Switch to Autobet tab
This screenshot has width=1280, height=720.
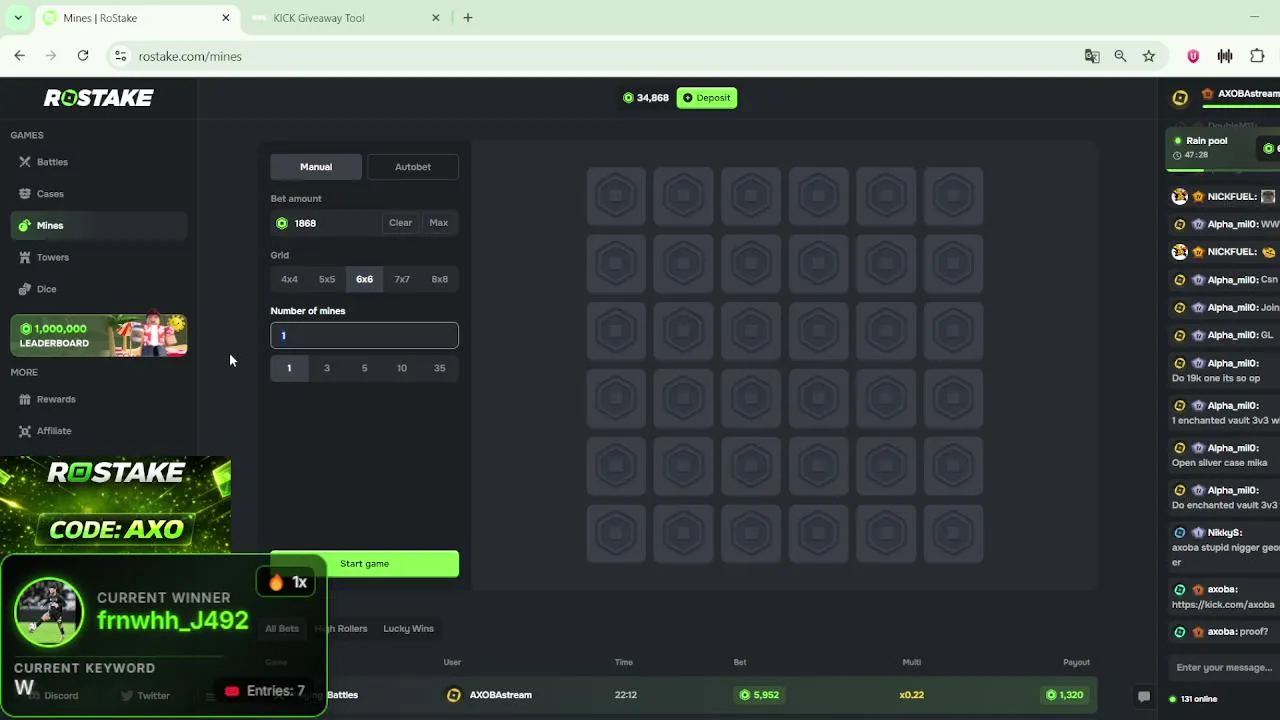(x=413, y=167)
